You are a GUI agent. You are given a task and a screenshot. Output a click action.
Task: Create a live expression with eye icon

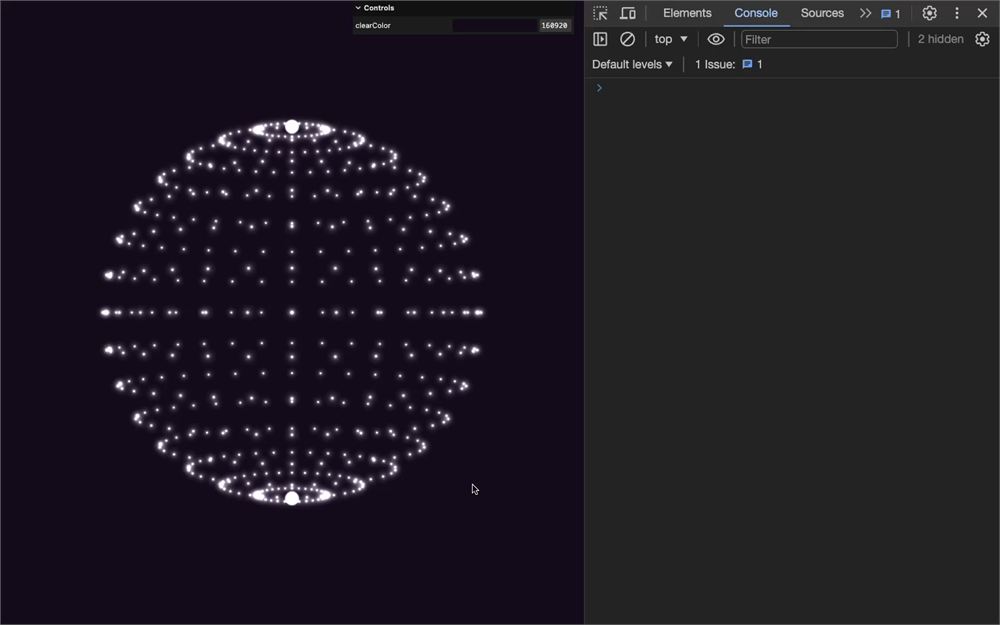click(716, 40)
